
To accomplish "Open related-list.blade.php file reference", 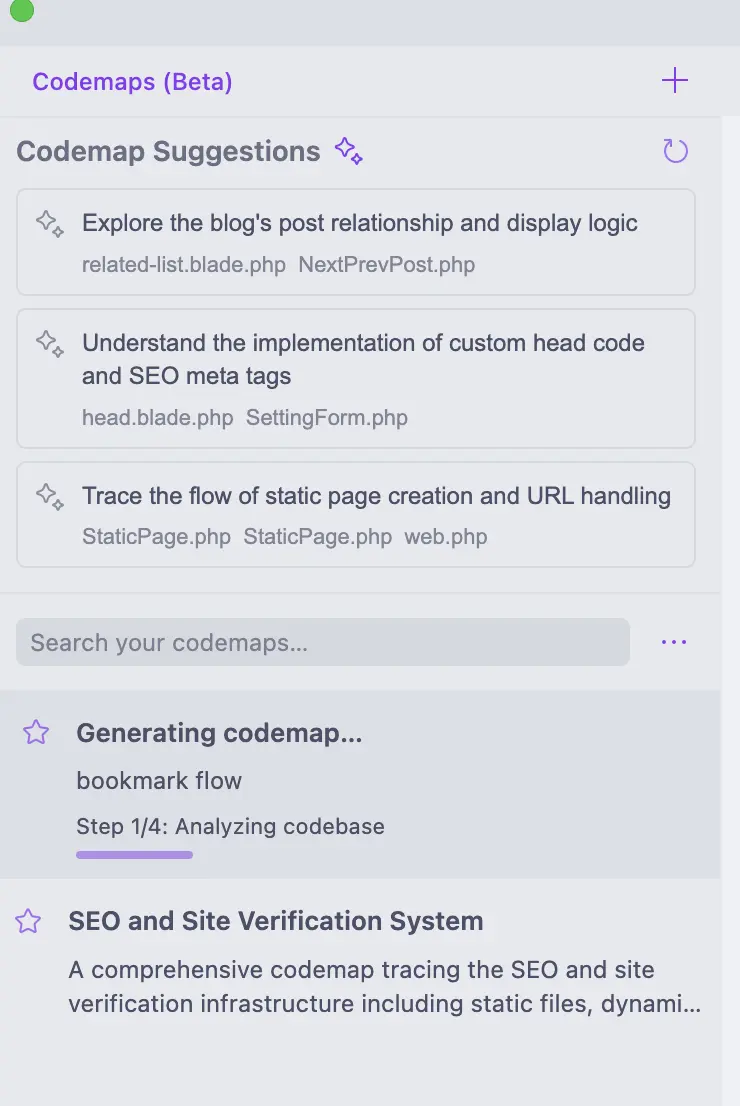I will (184, 265).
